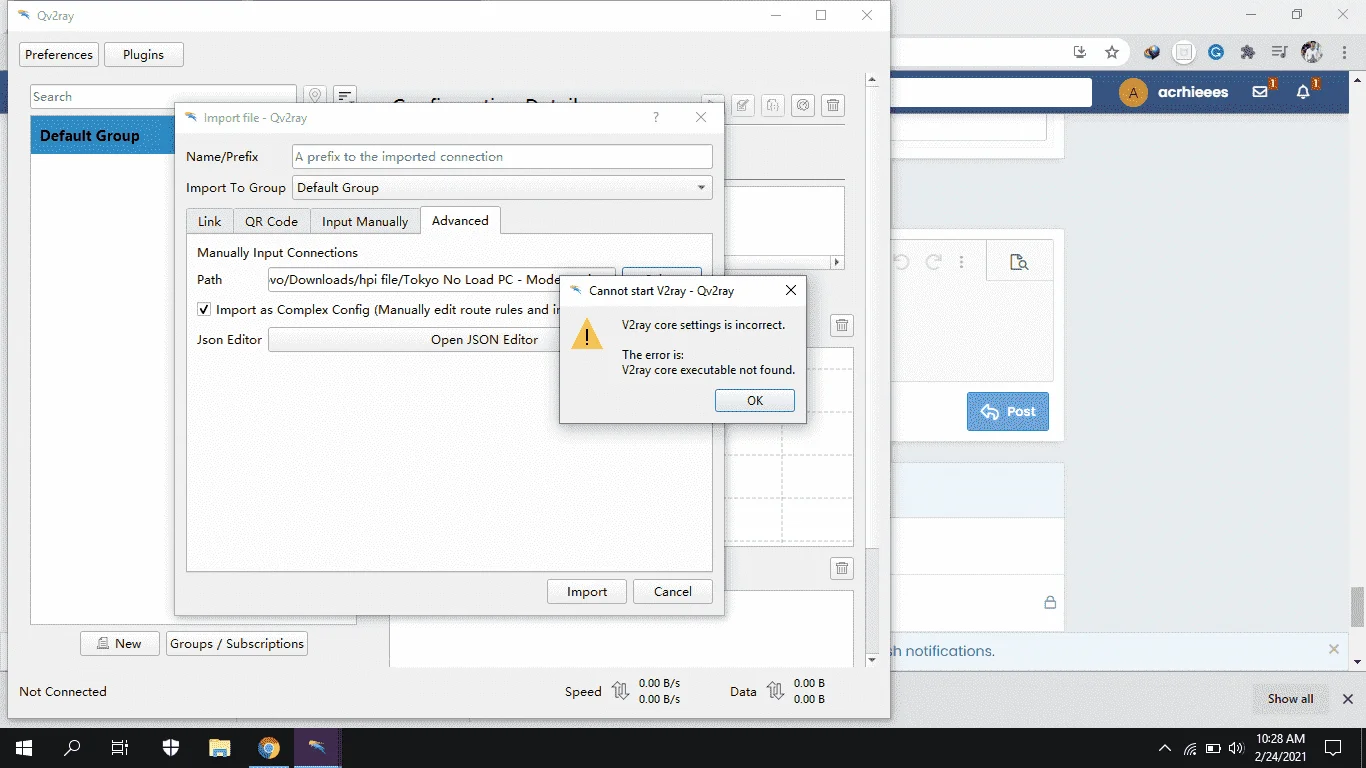Close the Chrome downloads bar
The image size is (1366, 768).
click(1347, 699)
